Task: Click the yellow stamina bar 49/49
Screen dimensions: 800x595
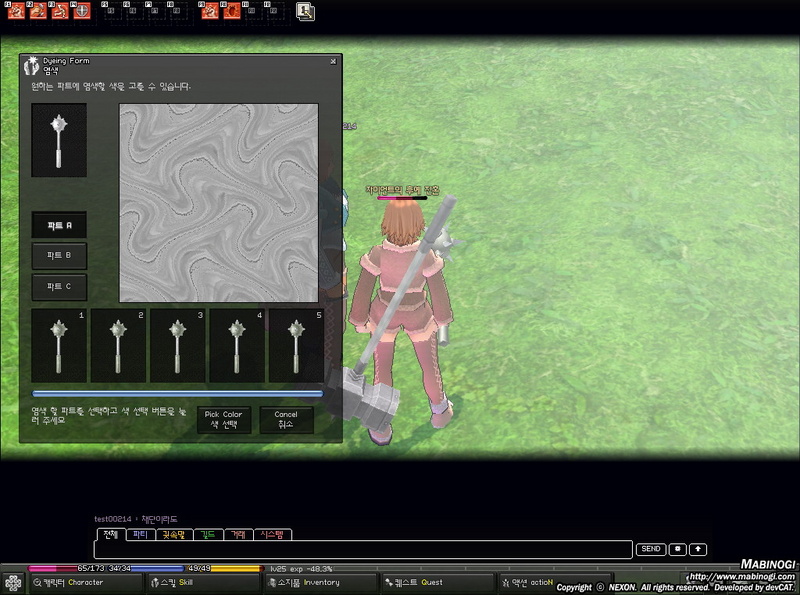Action: click(x=224, y=568)
